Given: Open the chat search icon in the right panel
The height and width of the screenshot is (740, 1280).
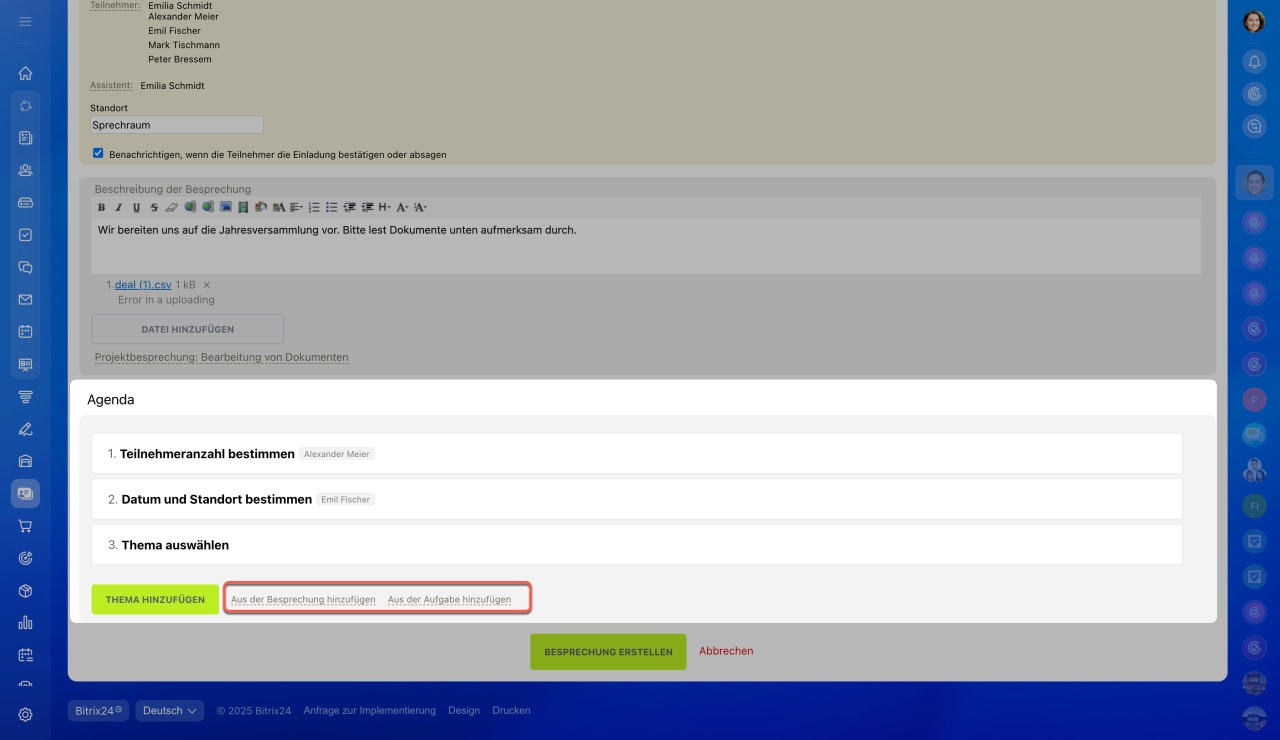Looking at the screenshot, I should click(x=1254, y=126).
